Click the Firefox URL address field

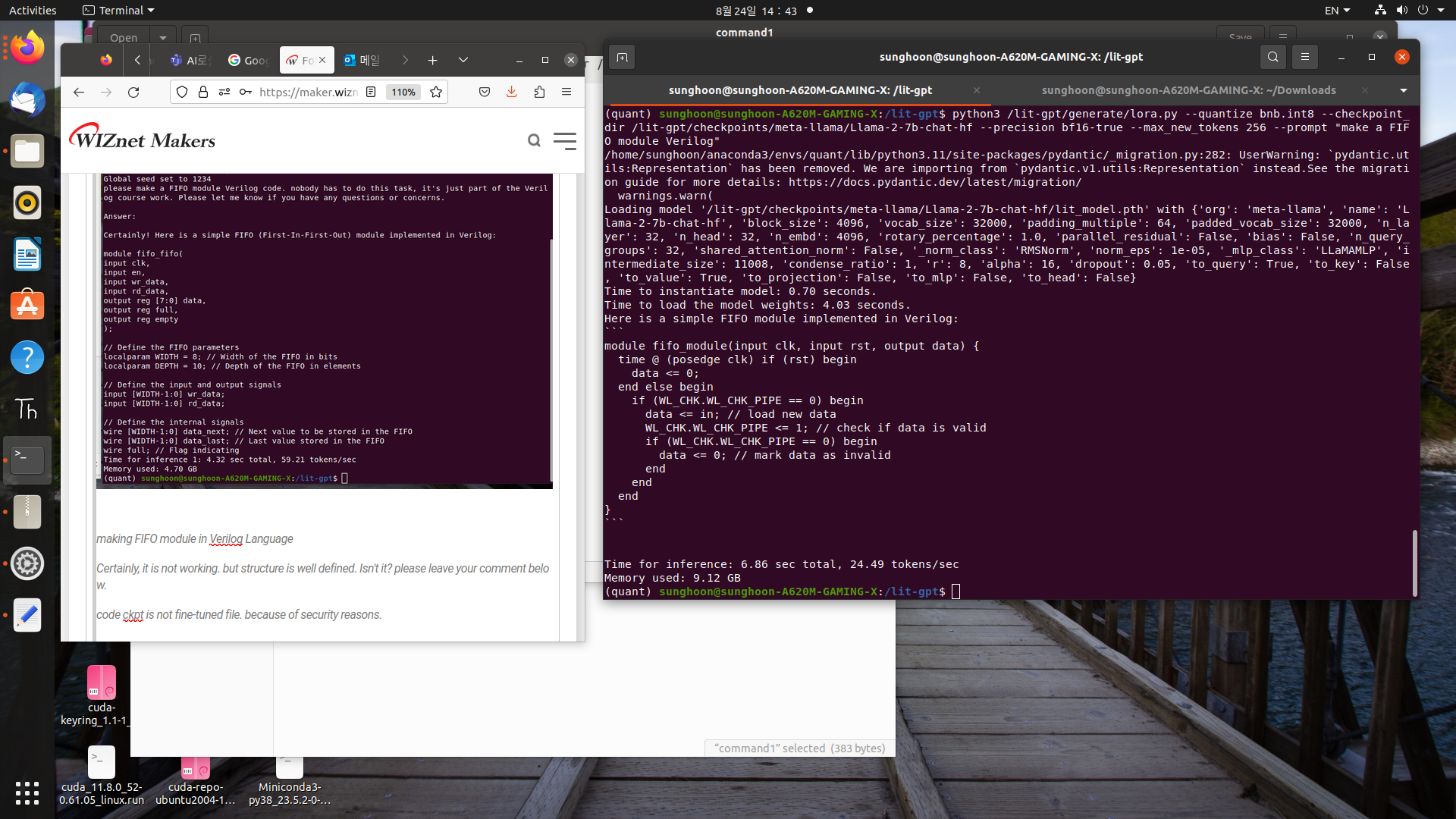309,92
